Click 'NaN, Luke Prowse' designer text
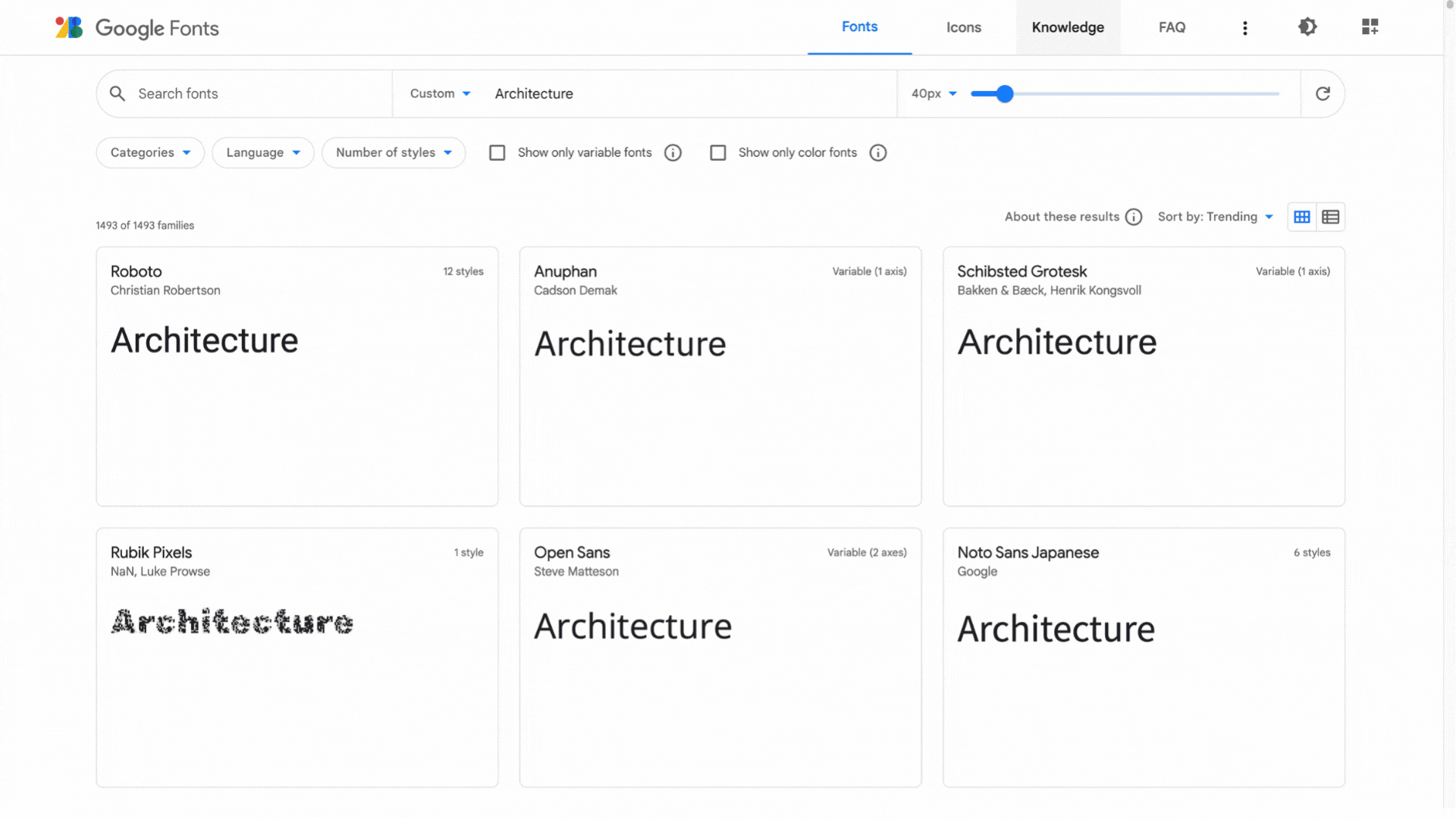1456x819 pixels. (160, 572)
